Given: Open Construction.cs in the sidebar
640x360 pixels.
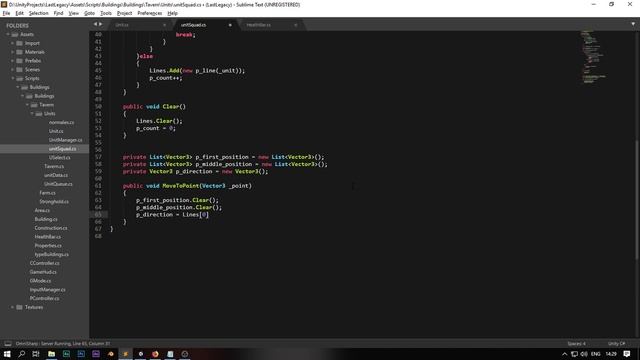Looking at the screenshot, I should pyautogui.click(x=51, y=228).
